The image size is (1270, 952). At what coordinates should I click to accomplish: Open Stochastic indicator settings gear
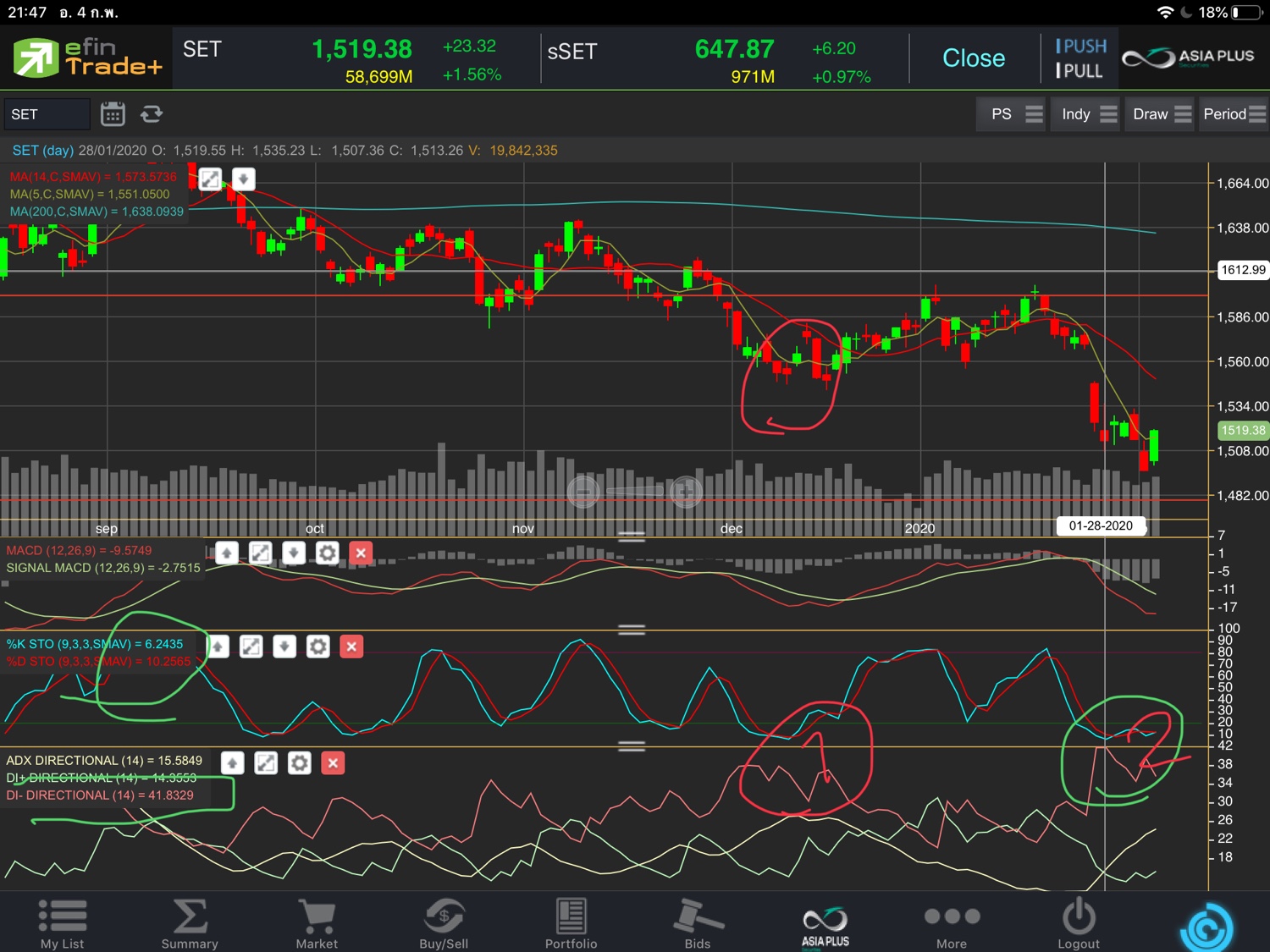click(x=317, y=647)
